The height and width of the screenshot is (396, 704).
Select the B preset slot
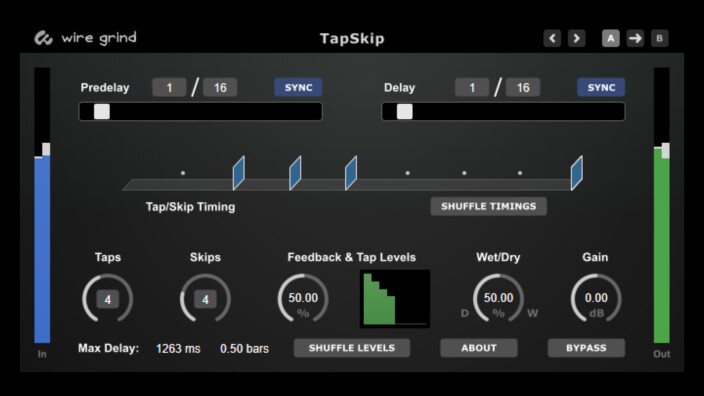[x=660, y=39]
